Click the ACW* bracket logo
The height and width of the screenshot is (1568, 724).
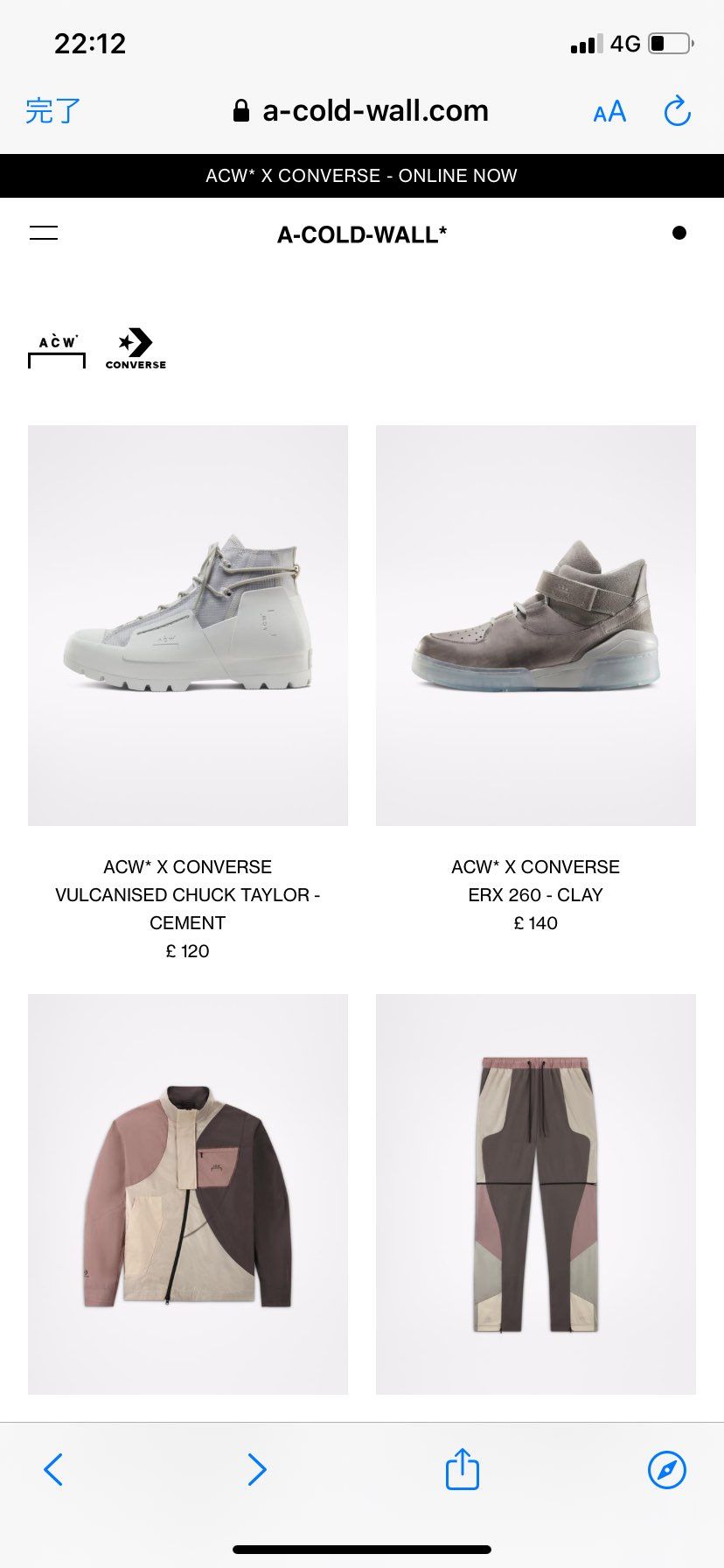57,351
